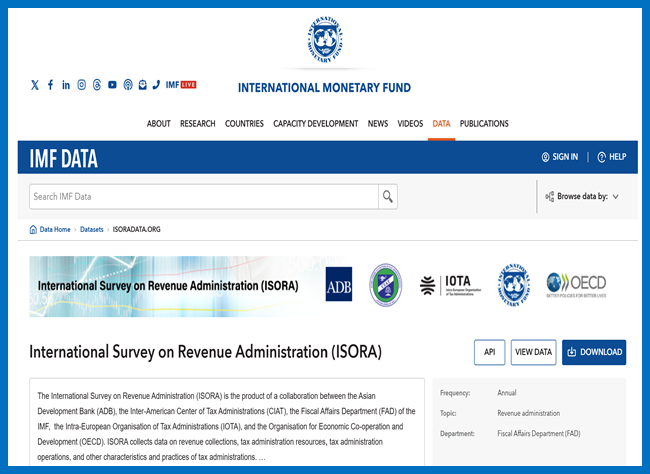Click the Data Home breadcrumb icon
The width and height of the screenshot is (650, 474).
[x=33, y=229]
